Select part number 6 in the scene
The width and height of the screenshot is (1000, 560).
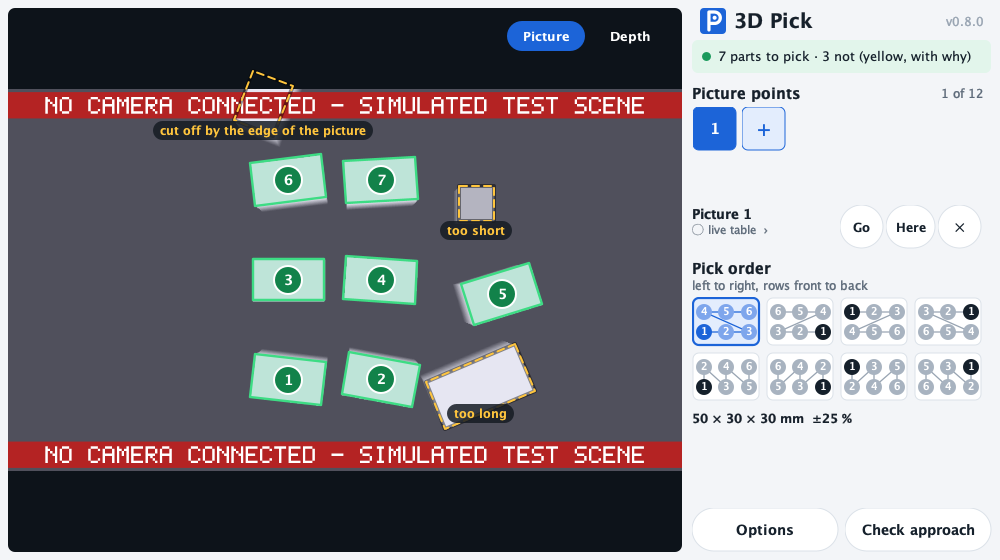click(288, 180)
